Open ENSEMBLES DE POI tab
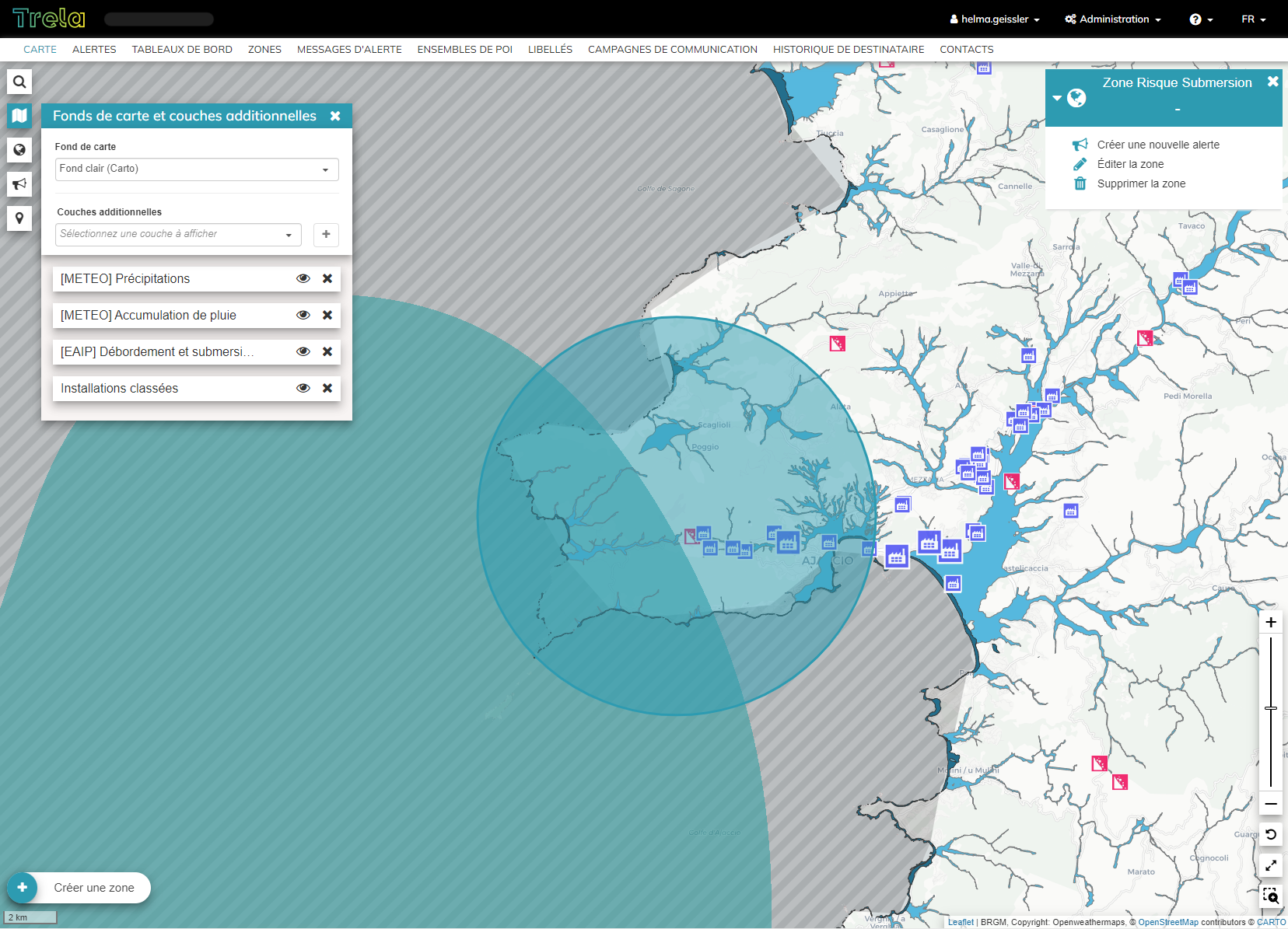 click(464, 49)
